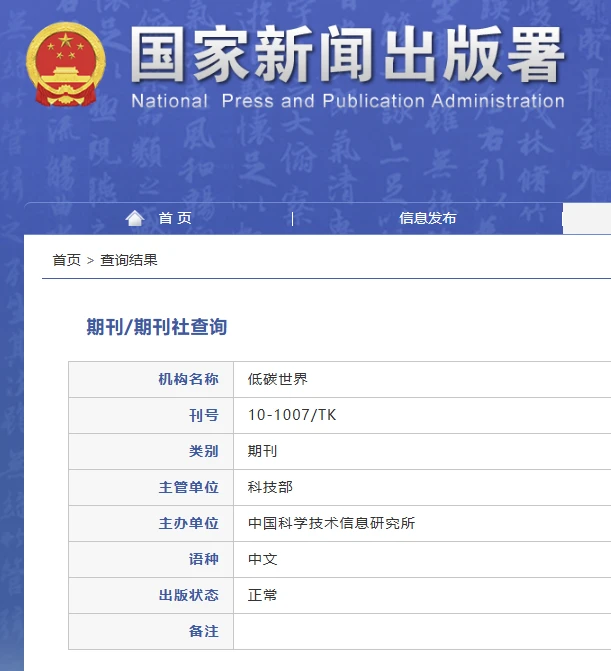Select the value 科技部
This screenshot has width=611, height=671.
(270, 487)
